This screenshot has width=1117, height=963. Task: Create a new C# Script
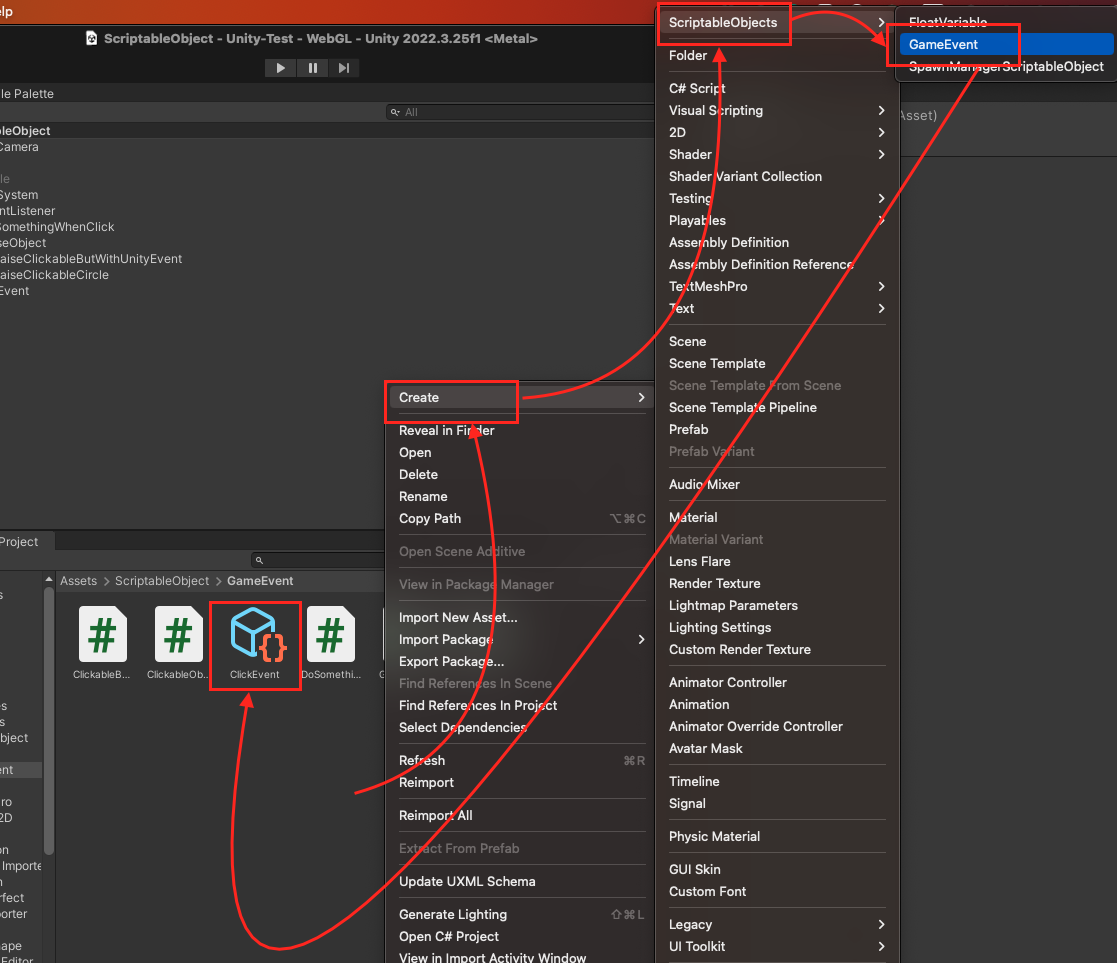tap(776, 88)
